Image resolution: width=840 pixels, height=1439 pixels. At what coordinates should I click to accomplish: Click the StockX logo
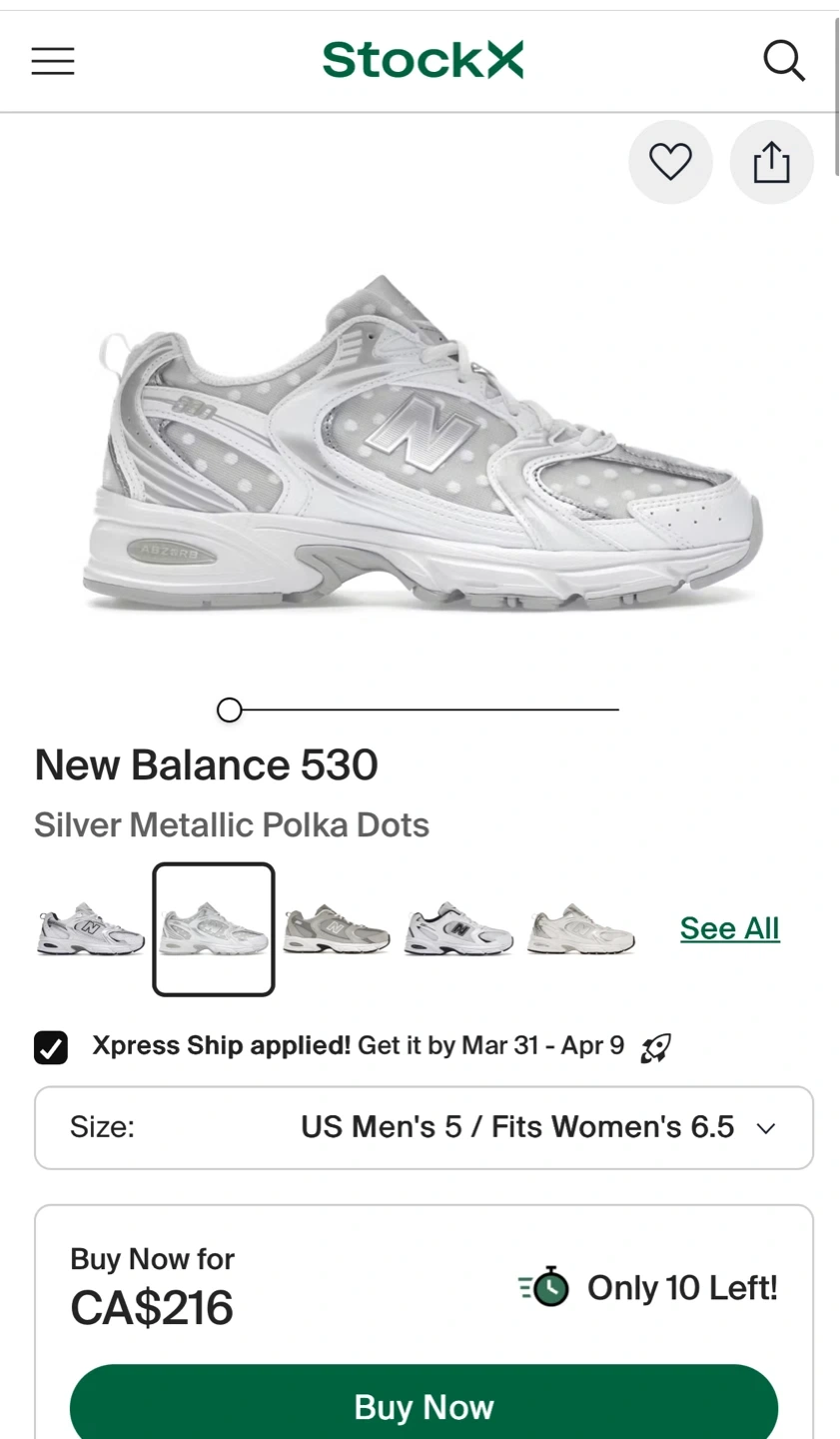click(x=422, y=60)
